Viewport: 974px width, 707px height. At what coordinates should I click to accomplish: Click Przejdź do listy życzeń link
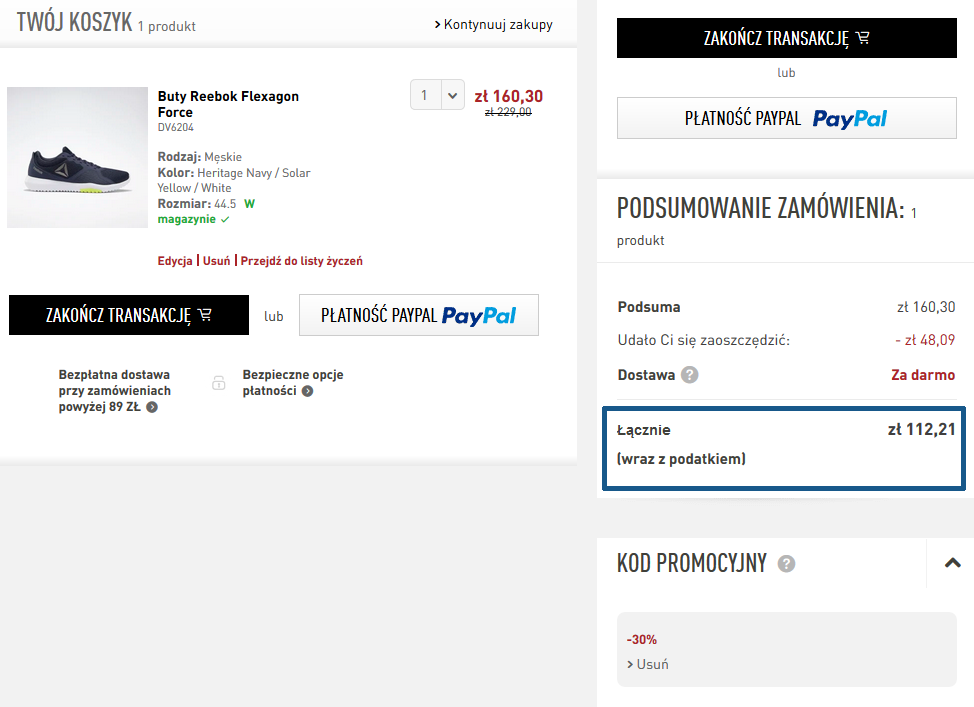[301, 261]
